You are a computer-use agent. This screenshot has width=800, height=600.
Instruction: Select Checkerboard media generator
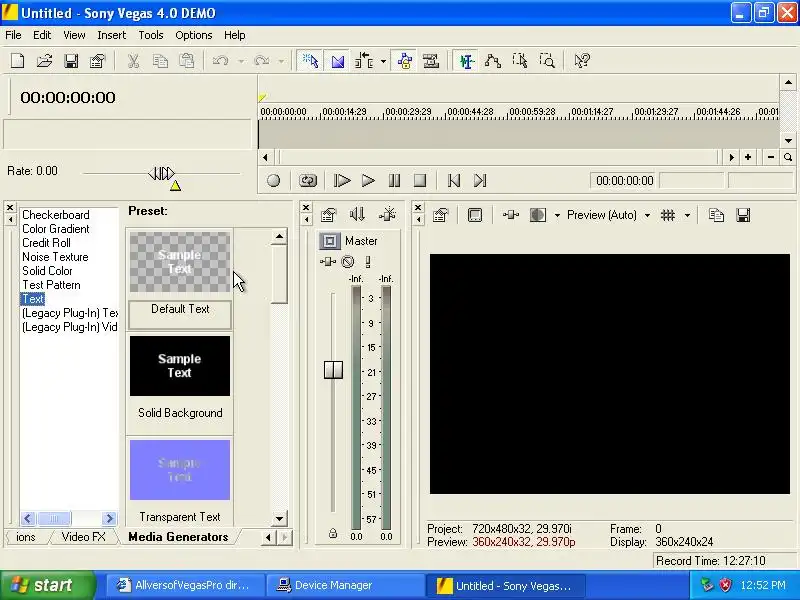pyautogui.click(x=56, y=215)
